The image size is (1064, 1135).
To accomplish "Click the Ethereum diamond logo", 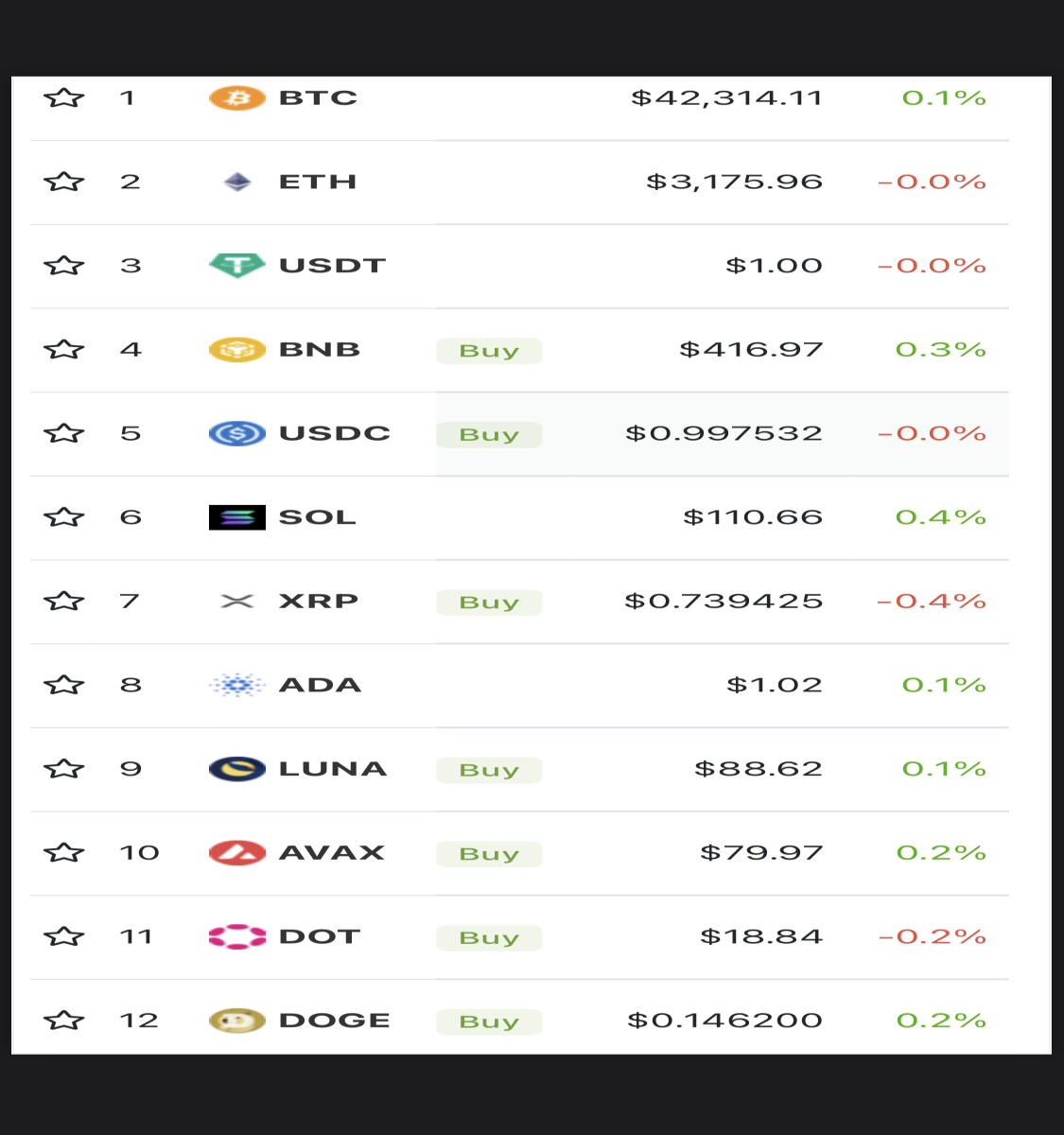I will click(236, 182).
